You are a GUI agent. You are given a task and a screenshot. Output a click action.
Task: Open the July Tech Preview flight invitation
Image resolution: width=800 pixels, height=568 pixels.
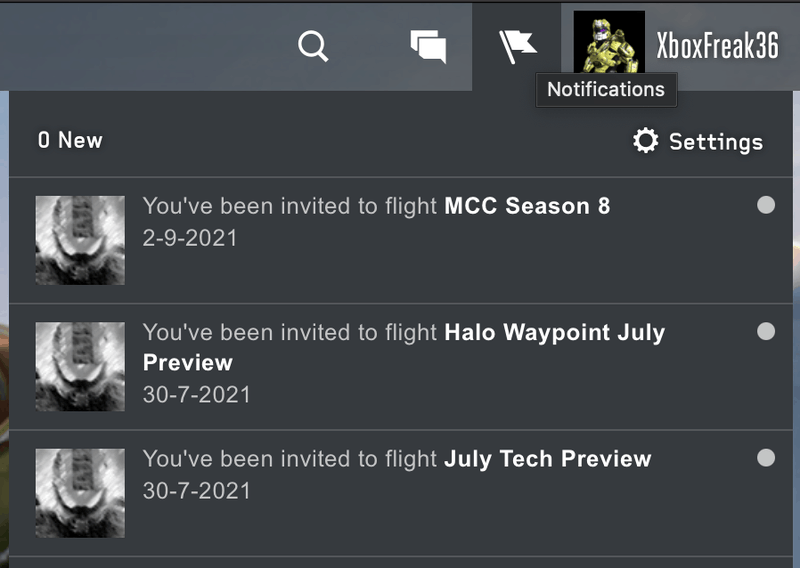[x=547, y=459]
